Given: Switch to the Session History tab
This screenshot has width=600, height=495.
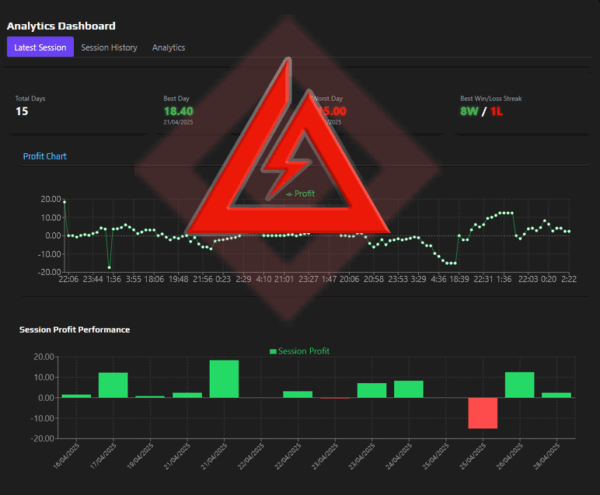Looking at the screenshot, I should [110, 47].
